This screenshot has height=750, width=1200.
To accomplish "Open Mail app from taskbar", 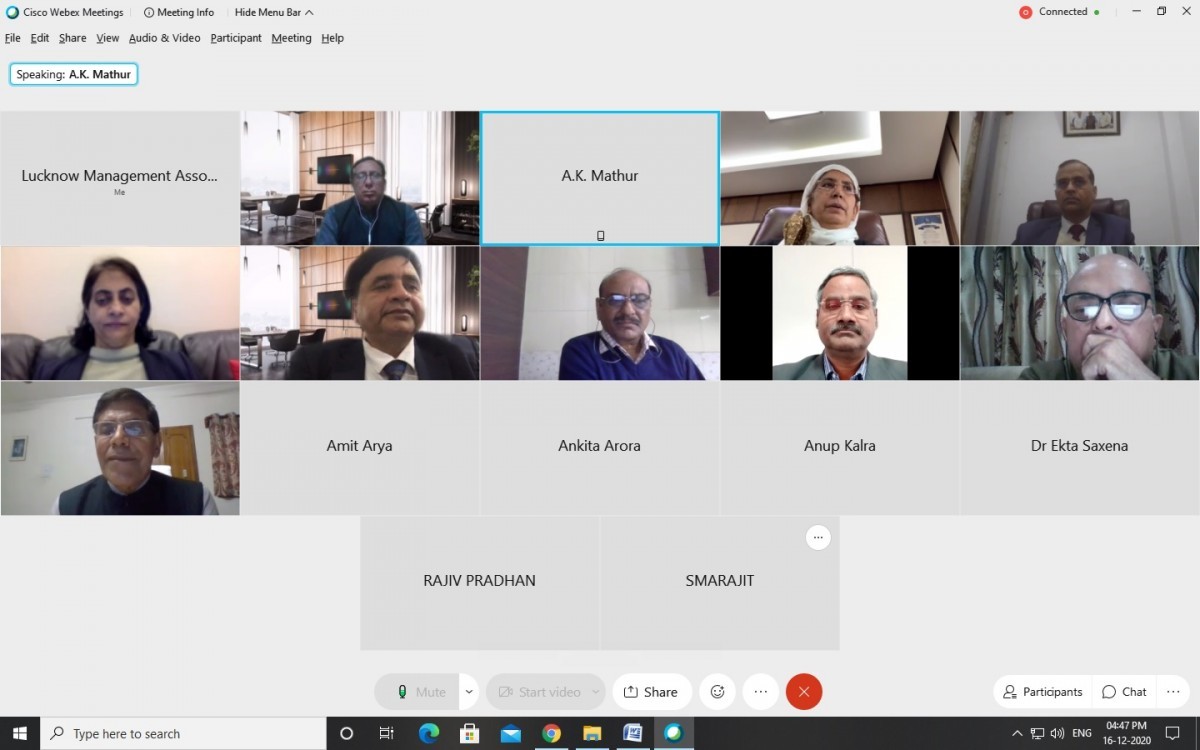I will point(510,733).
